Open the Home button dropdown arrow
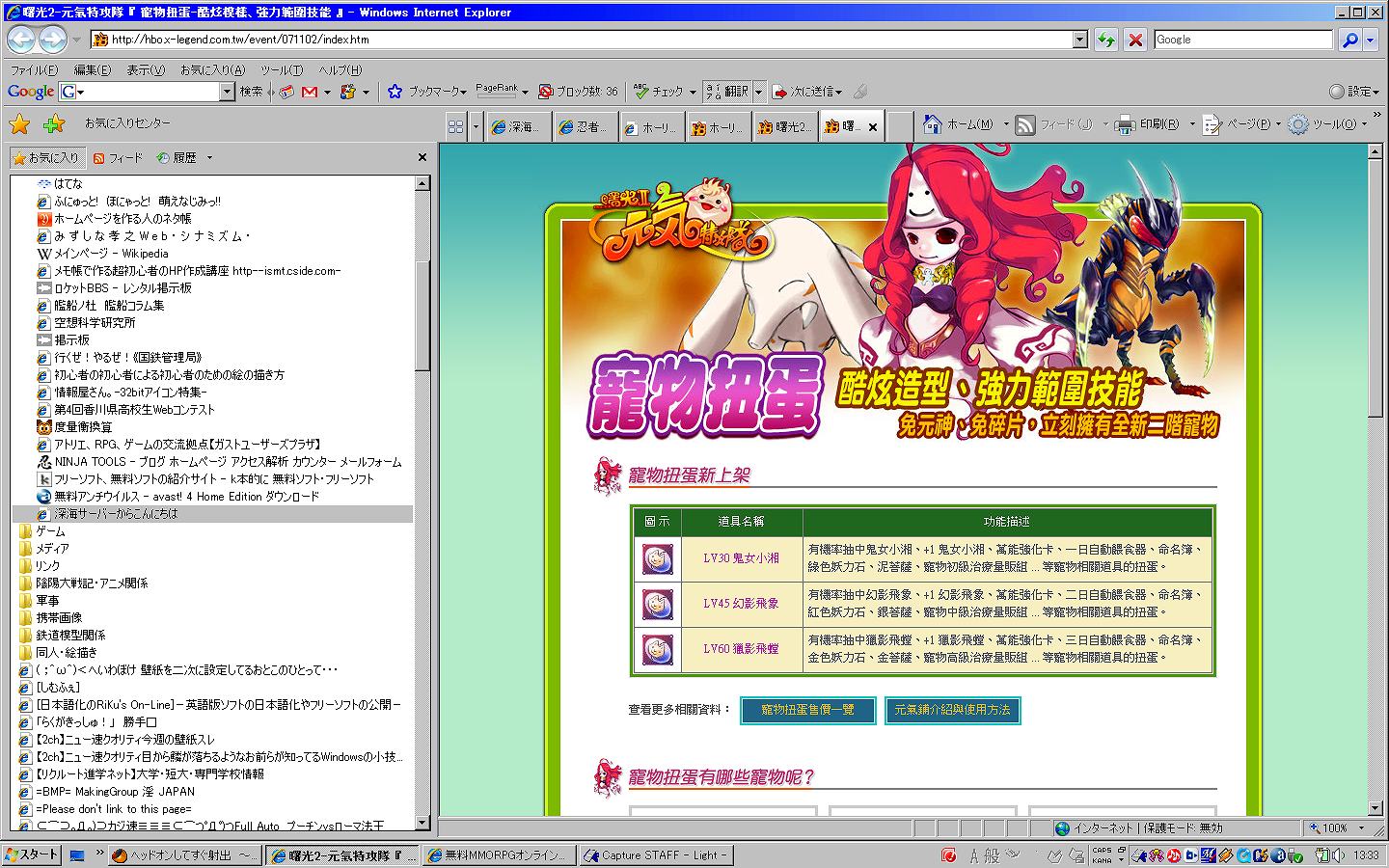Viewport: 1389px width, 868px height. [1005, 124]
